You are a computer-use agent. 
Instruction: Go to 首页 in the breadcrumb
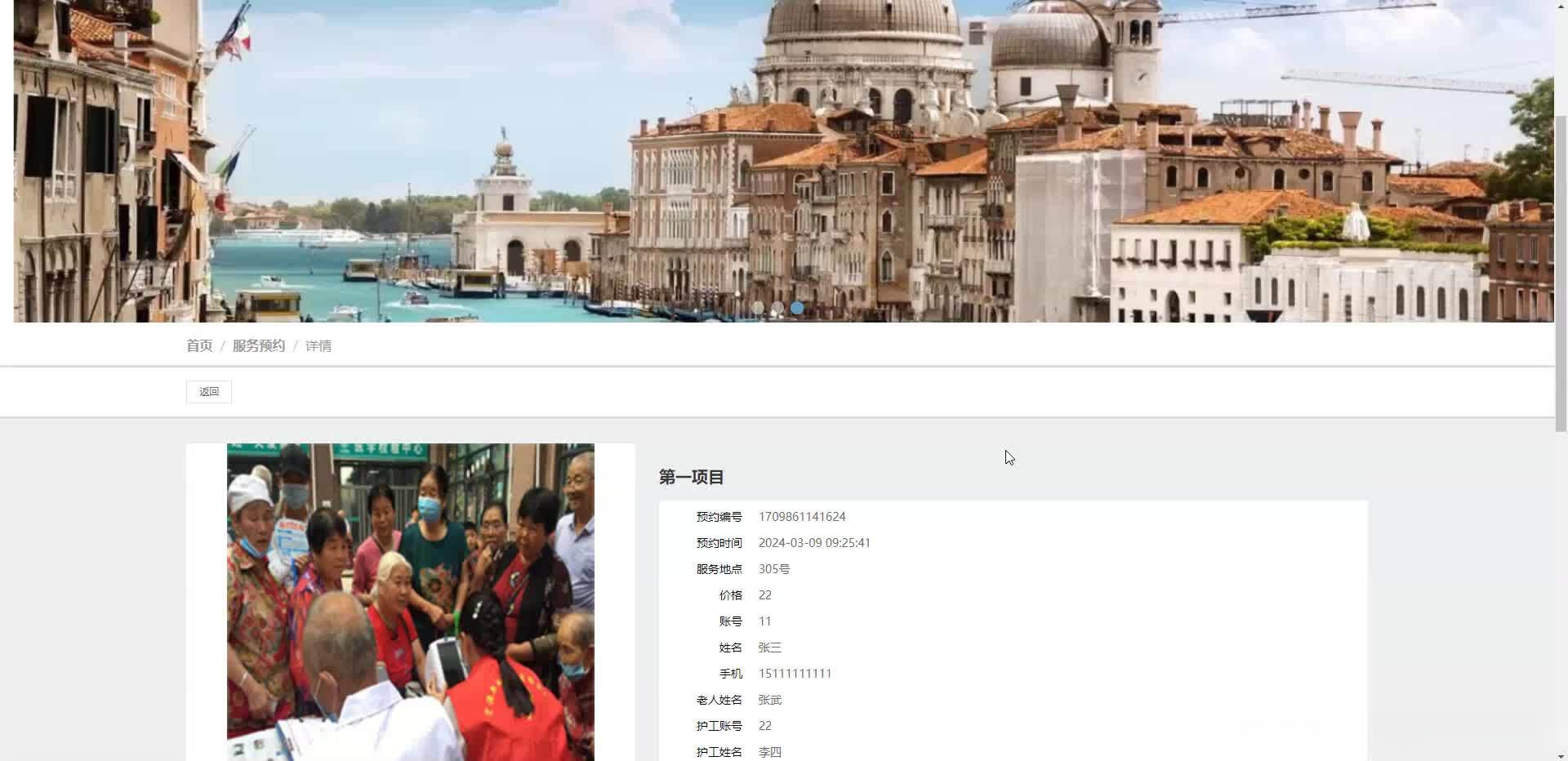pyautogui.click(x=199, y=346)
